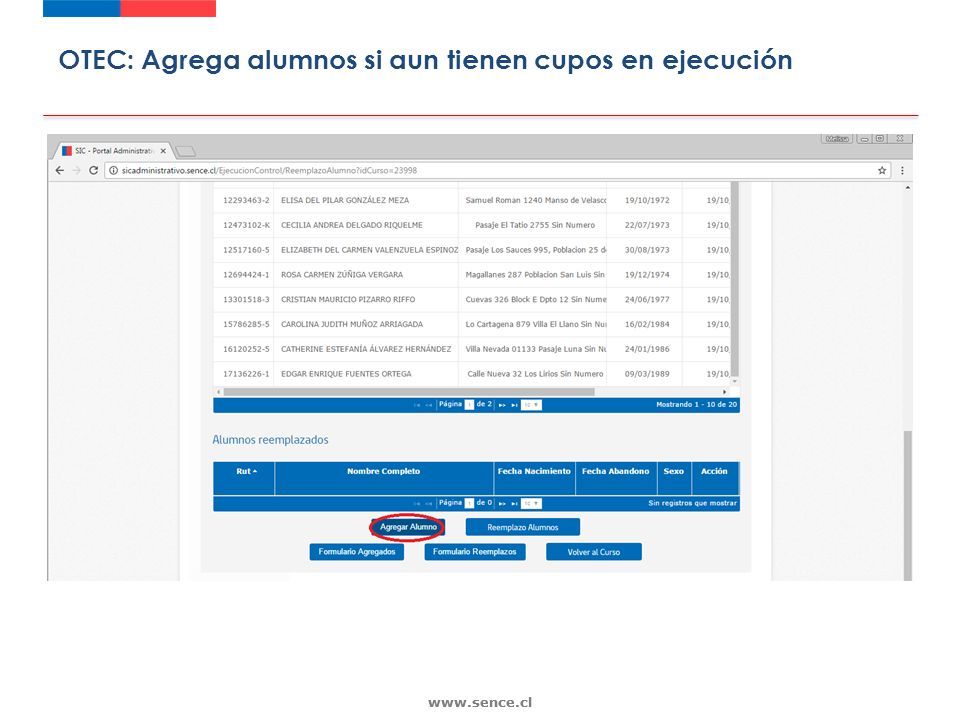Click the Acción column header
The height and width of the screenshot is (720, 960).
714,478
